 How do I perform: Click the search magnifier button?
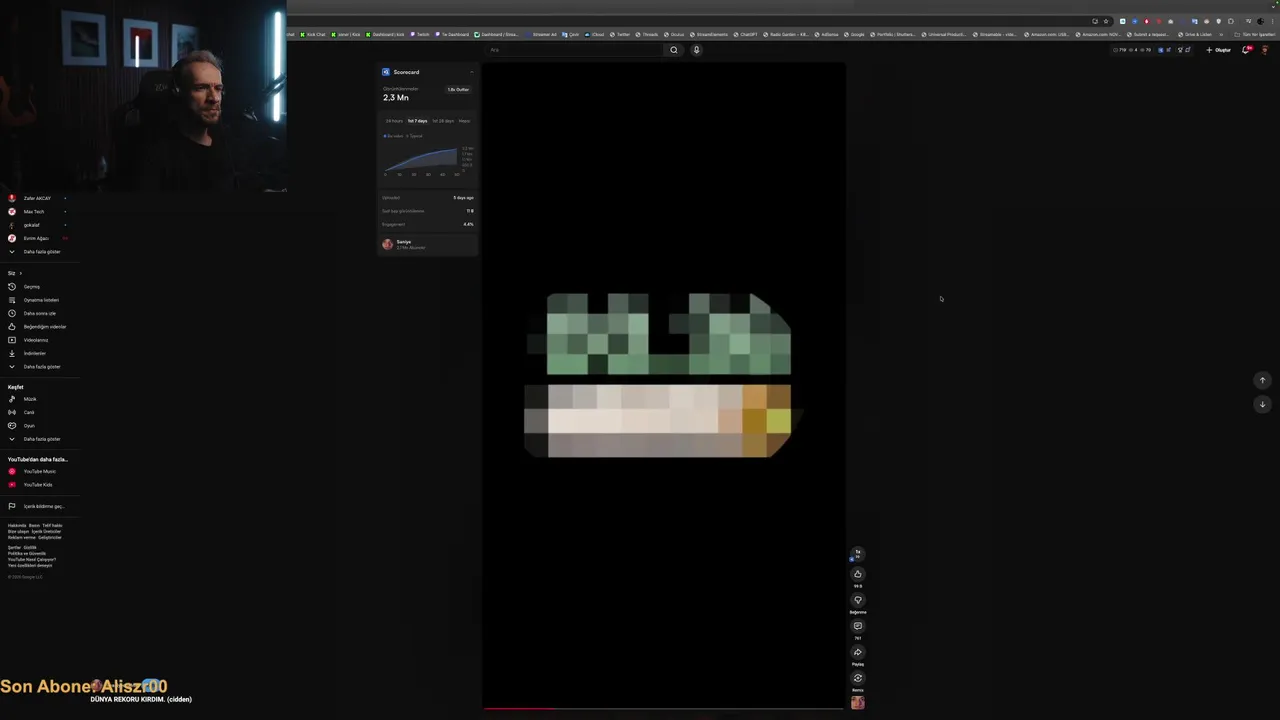coord(673,50)
